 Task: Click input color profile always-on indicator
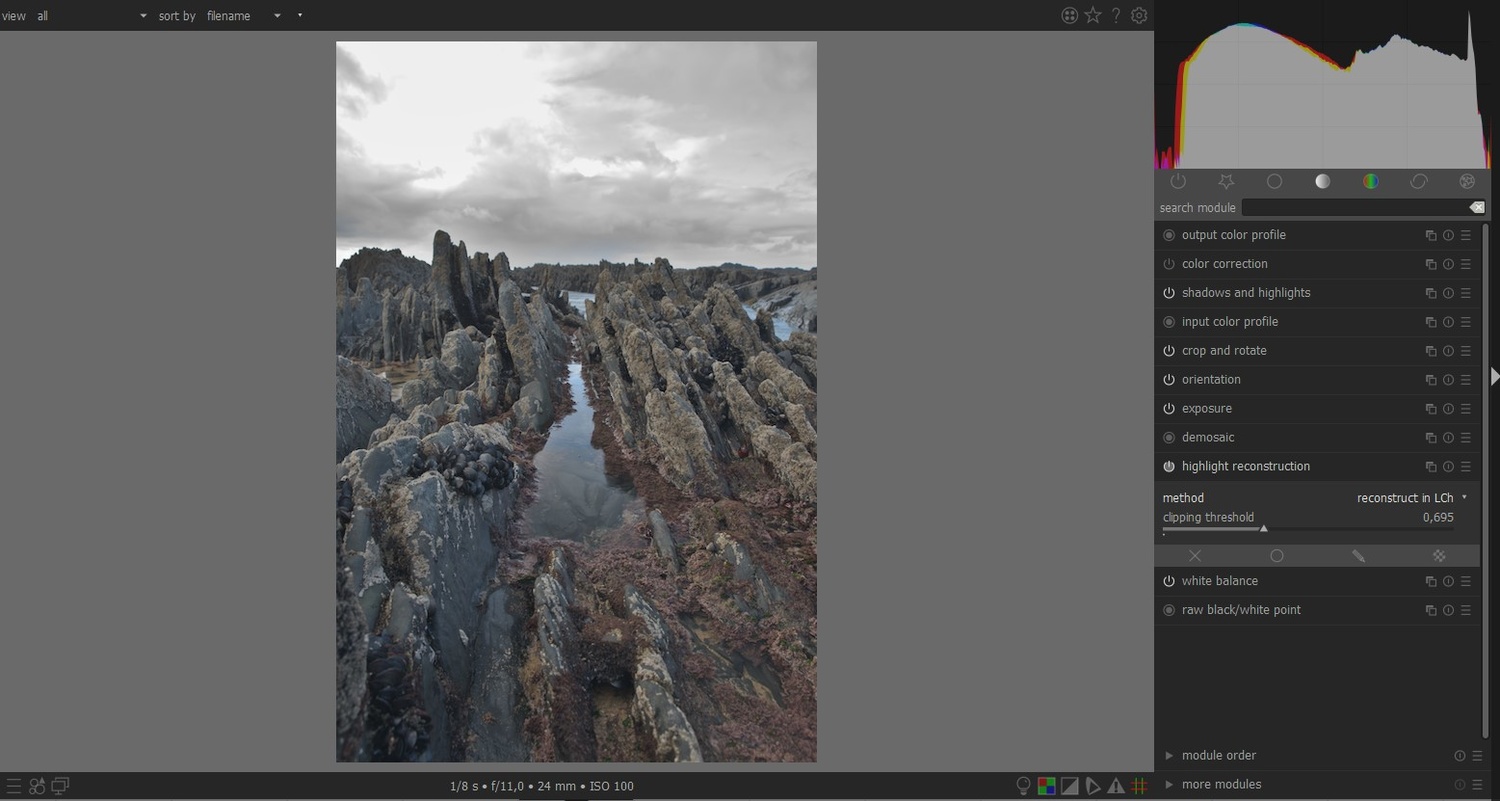click(1169, 322)
